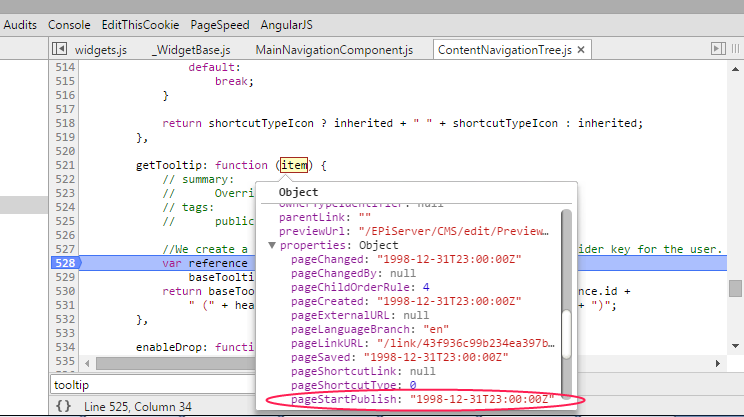Open the _WidgetBase.js file tab
The height and width of the screenshot is (417, 744).
point(191,49)
